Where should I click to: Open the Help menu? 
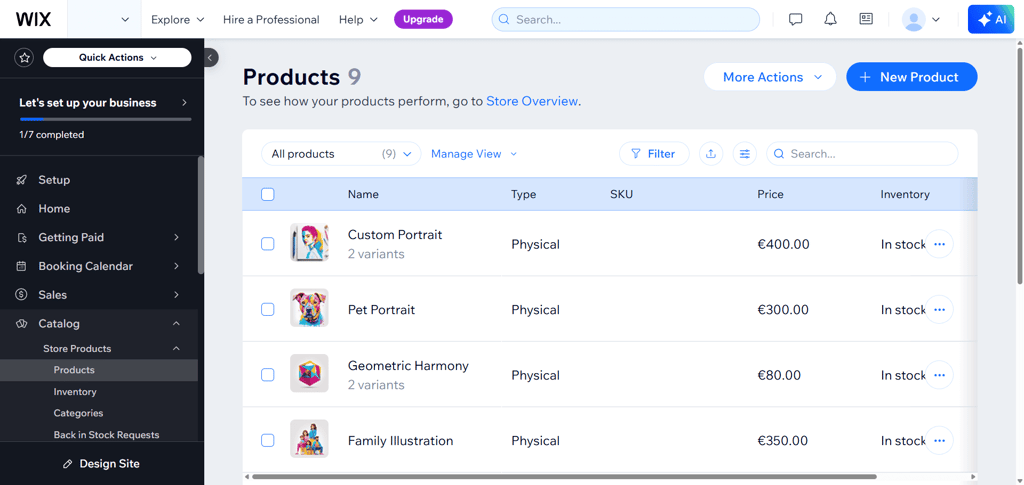coord(358,20)
